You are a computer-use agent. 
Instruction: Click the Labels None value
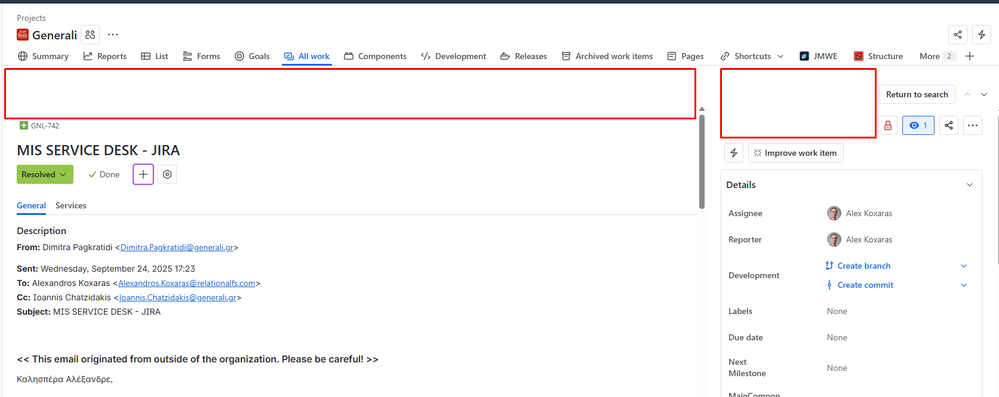pos(837,311)
